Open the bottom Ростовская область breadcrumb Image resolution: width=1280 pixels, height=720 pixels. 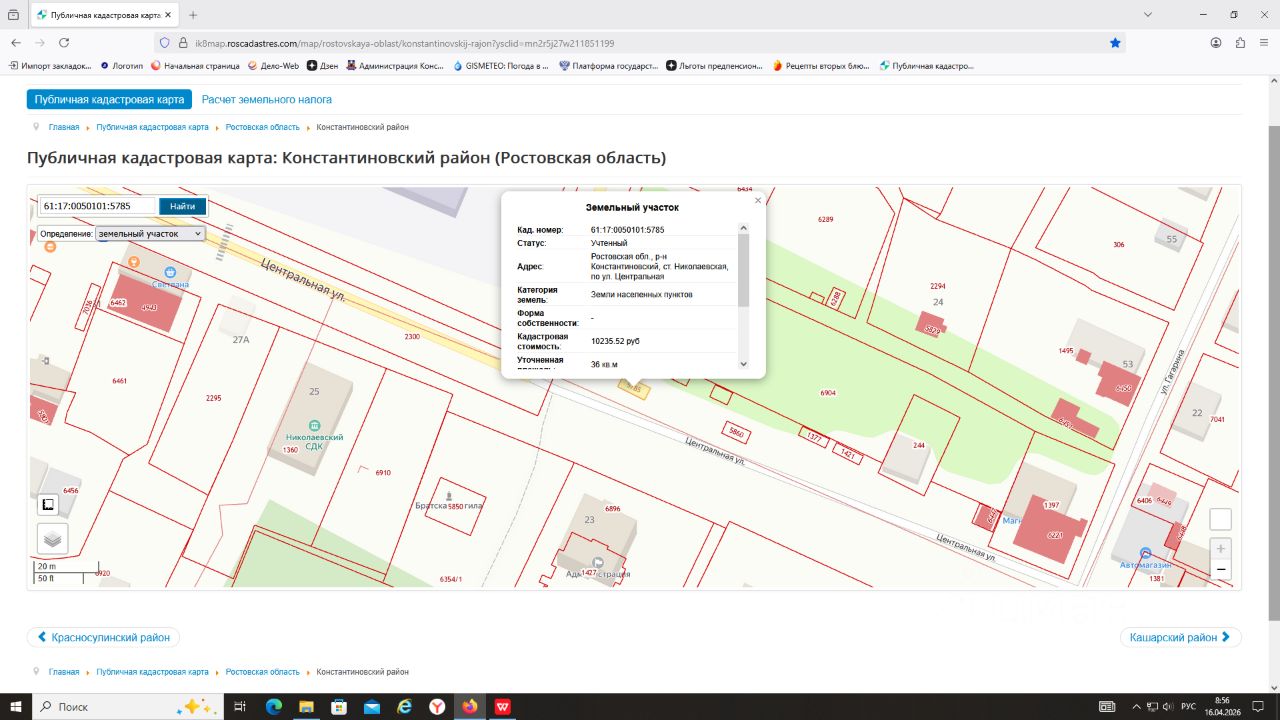pos(263,672)
